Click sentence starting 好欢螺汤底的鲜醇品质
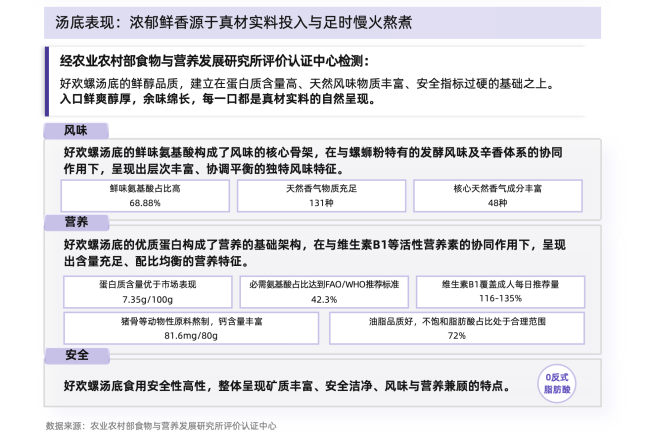Screen dimensions: 650x438 (x=307, y=84)
